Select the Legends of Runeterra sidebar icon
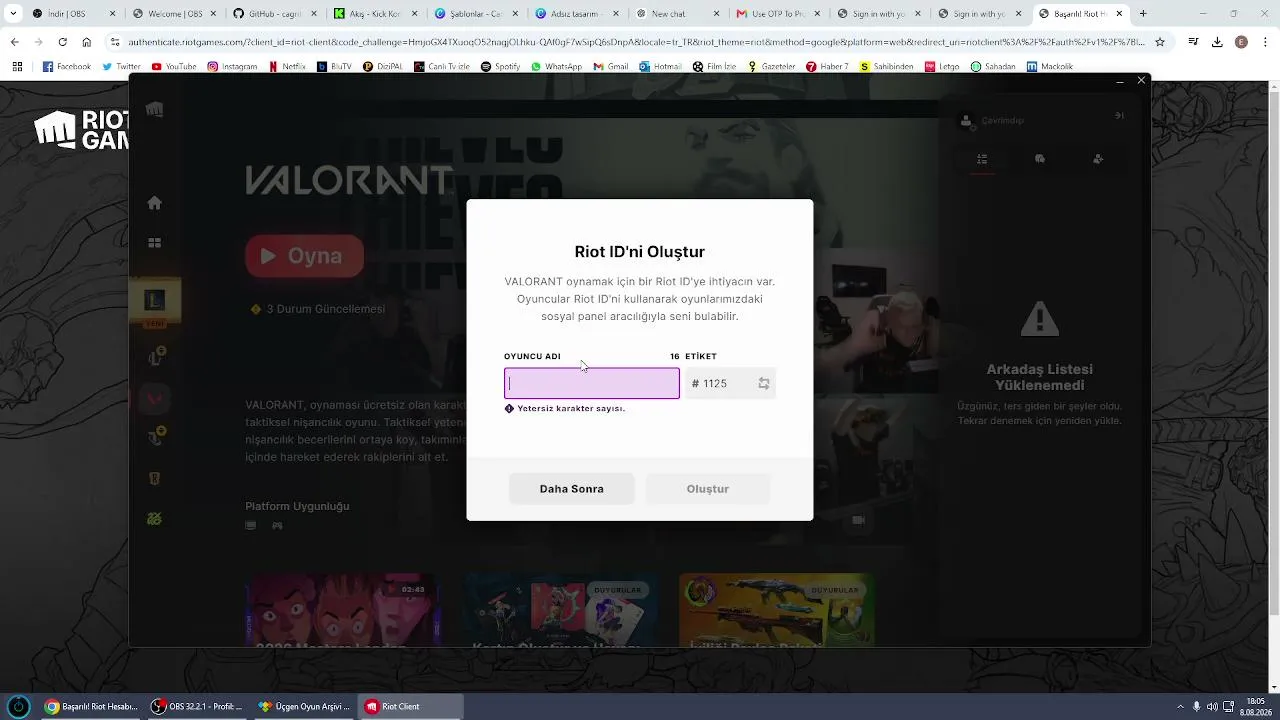The height and width of the screenshot is (720, 1280). pyautogui.click(x=154, y=478)
